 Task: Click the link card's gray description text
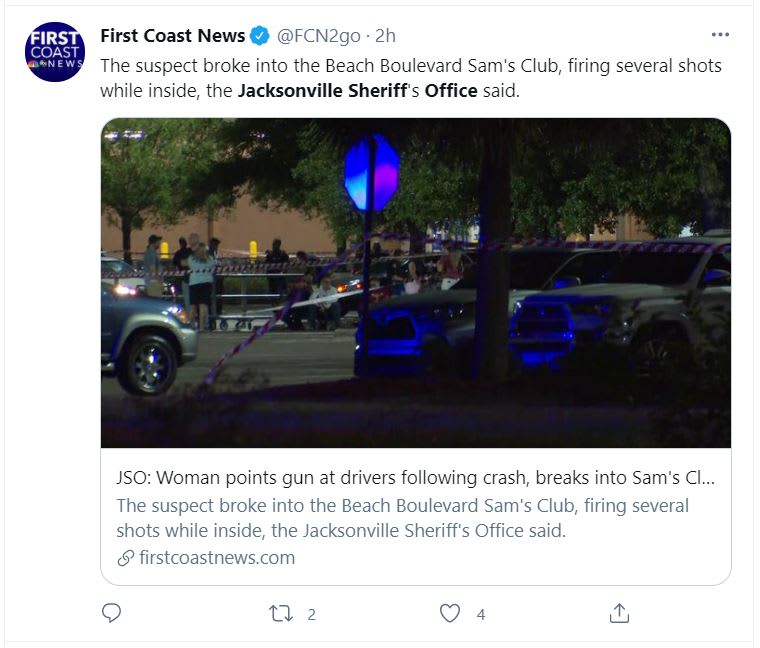(402, 518)
